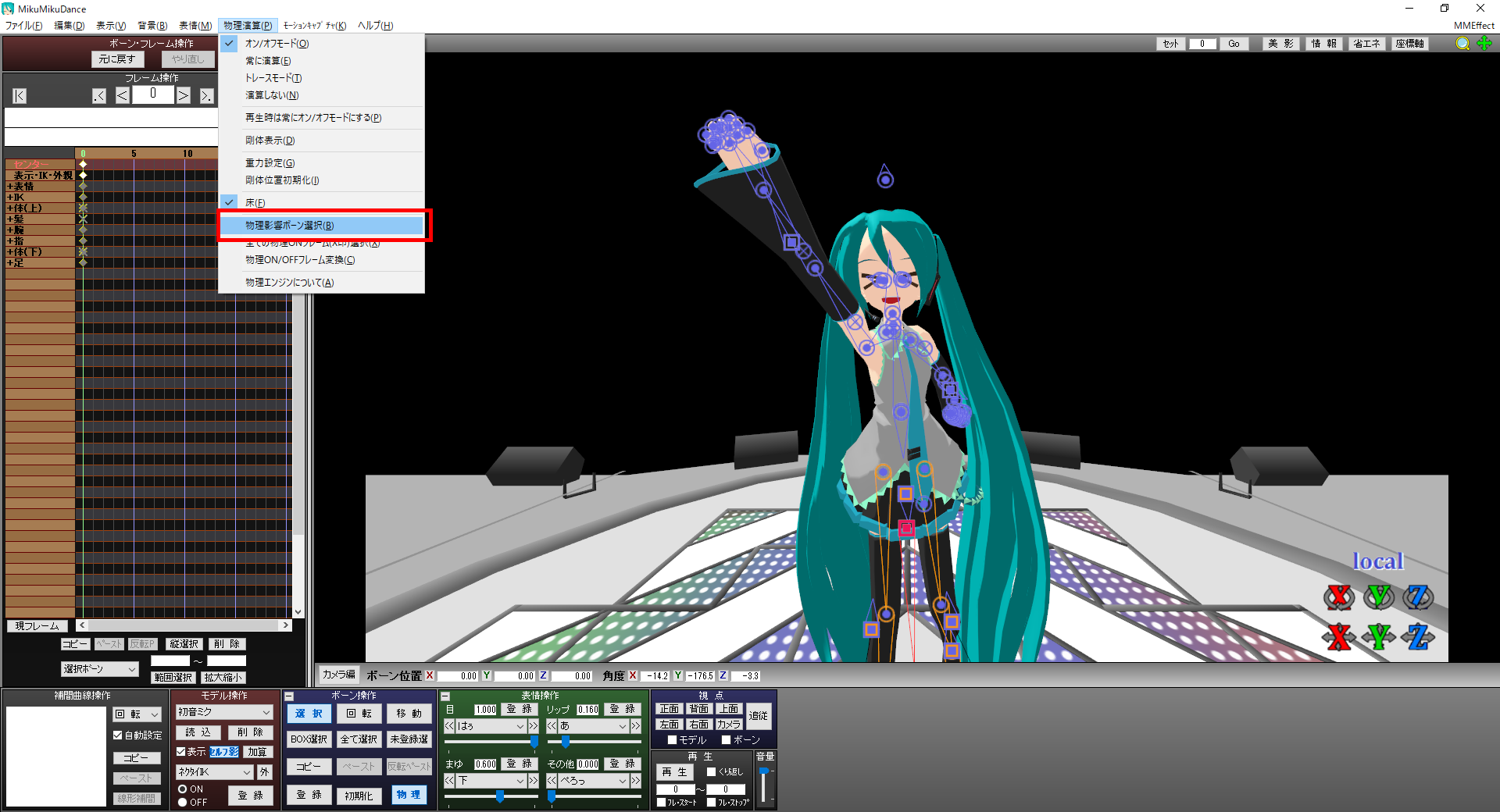Toggle the くり返し repeat checkbox

point(712,772)
